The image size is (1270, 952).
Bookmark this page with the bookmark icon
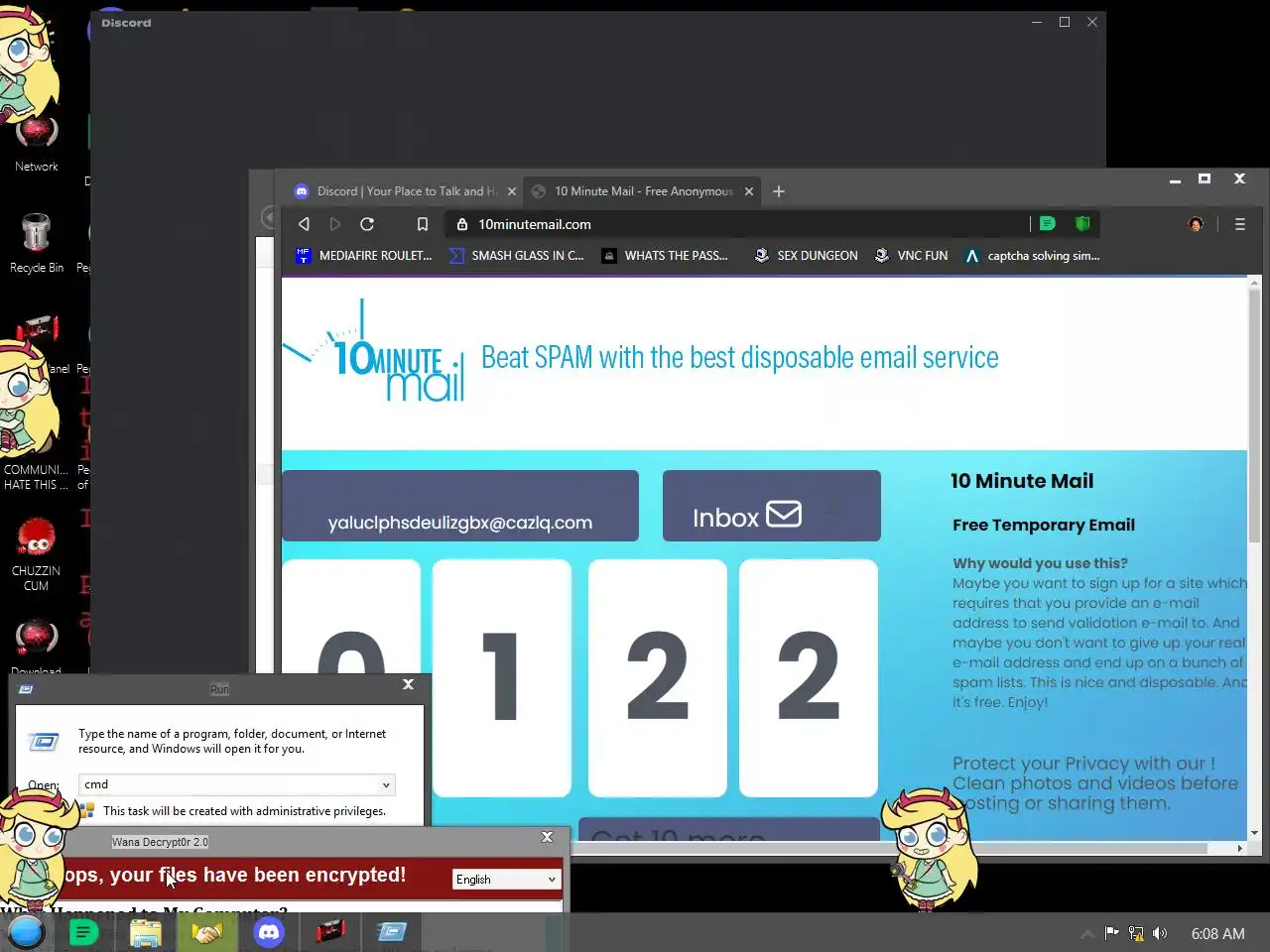(423, 224)
